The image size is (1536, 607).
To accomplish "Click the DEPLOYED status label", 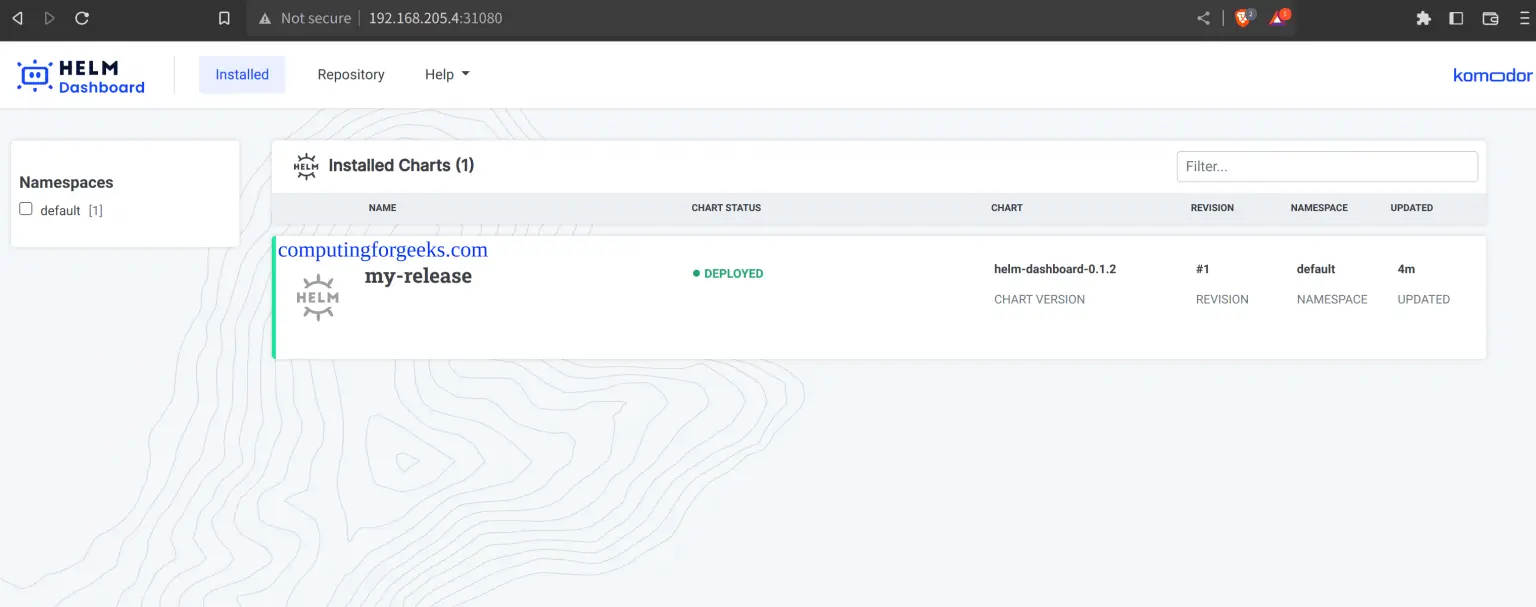I will 727,272.
